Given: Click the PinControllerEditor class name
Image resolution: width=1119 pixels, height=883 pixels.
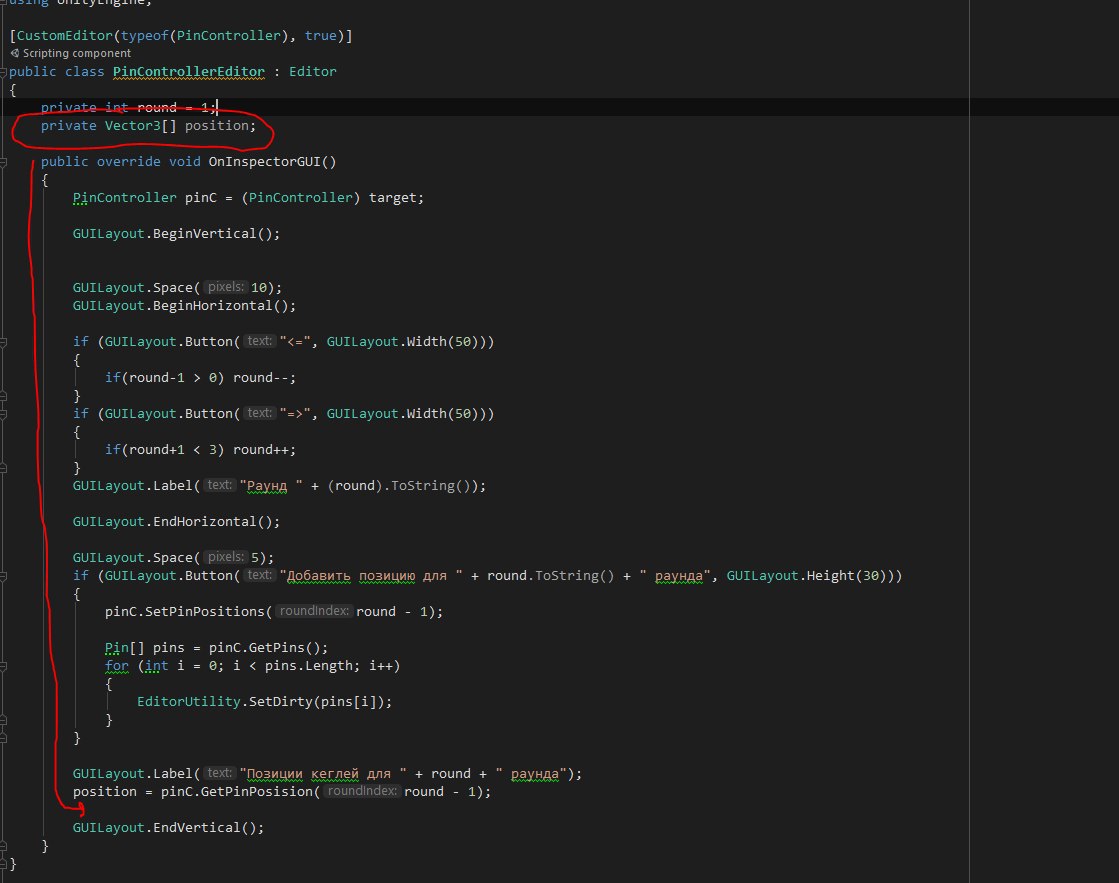Looking at the screenshot, I should pos(188,71).
